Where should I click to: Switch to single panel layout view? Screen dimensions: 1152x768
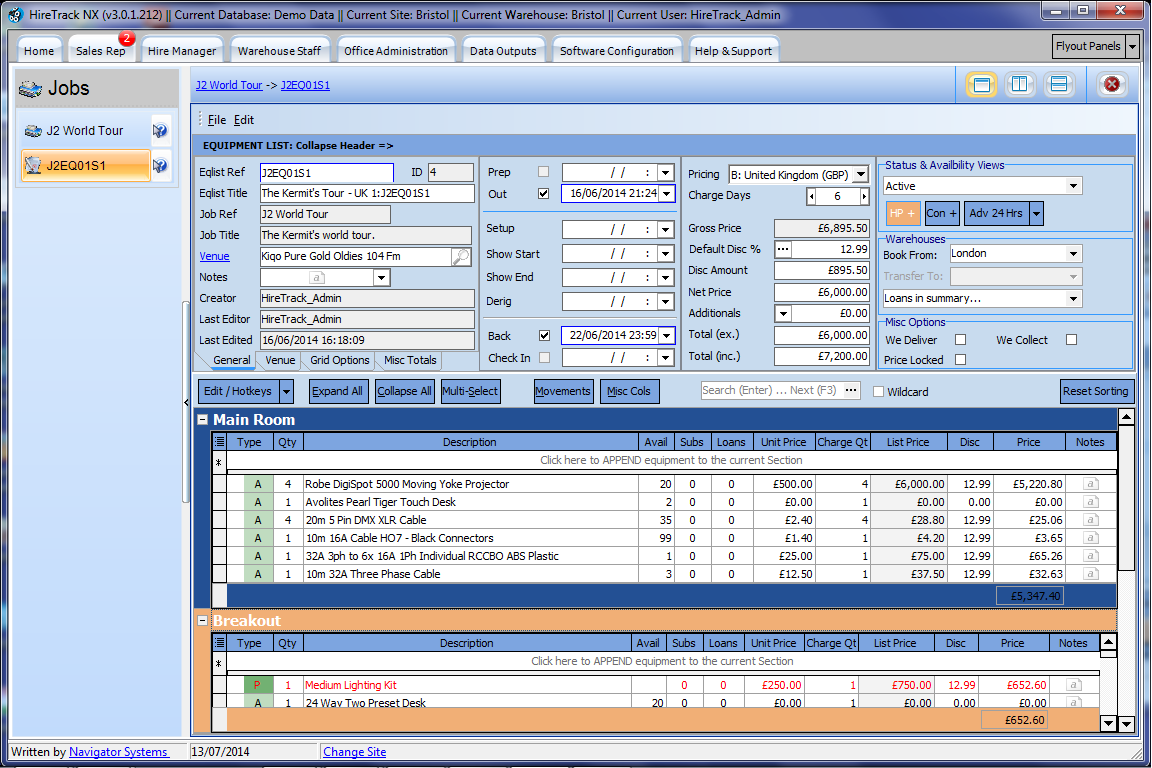[981, 85]
